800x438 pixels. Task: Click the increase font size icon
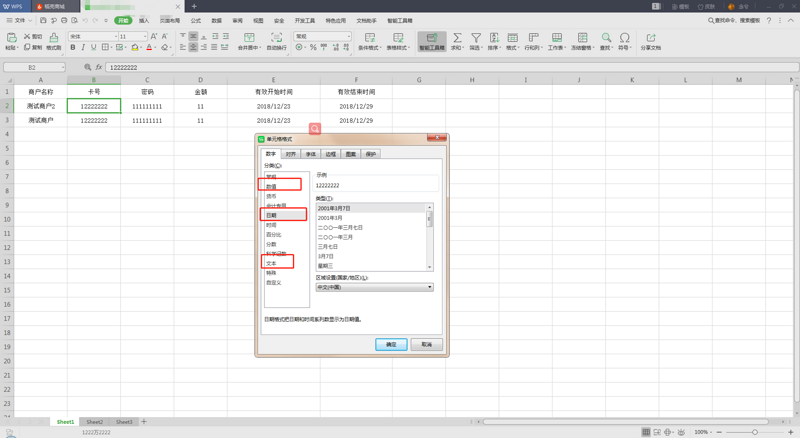154,36
